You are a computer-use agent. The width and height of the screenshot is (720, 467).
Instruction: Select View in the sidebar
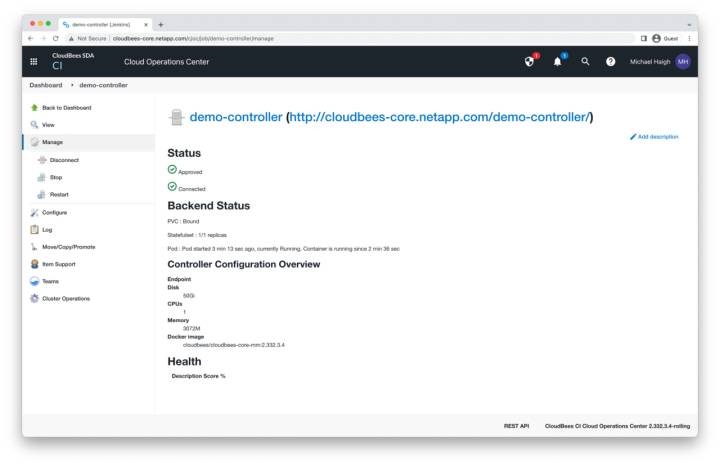point(48,124)
